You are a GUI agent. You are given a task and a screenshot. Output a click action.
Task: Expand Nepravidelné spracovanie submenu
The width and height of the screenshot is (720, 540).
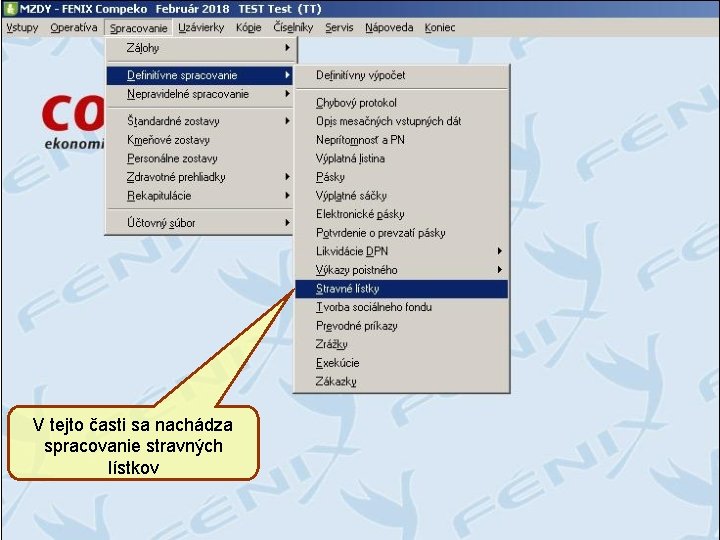(x=200, y=94)
